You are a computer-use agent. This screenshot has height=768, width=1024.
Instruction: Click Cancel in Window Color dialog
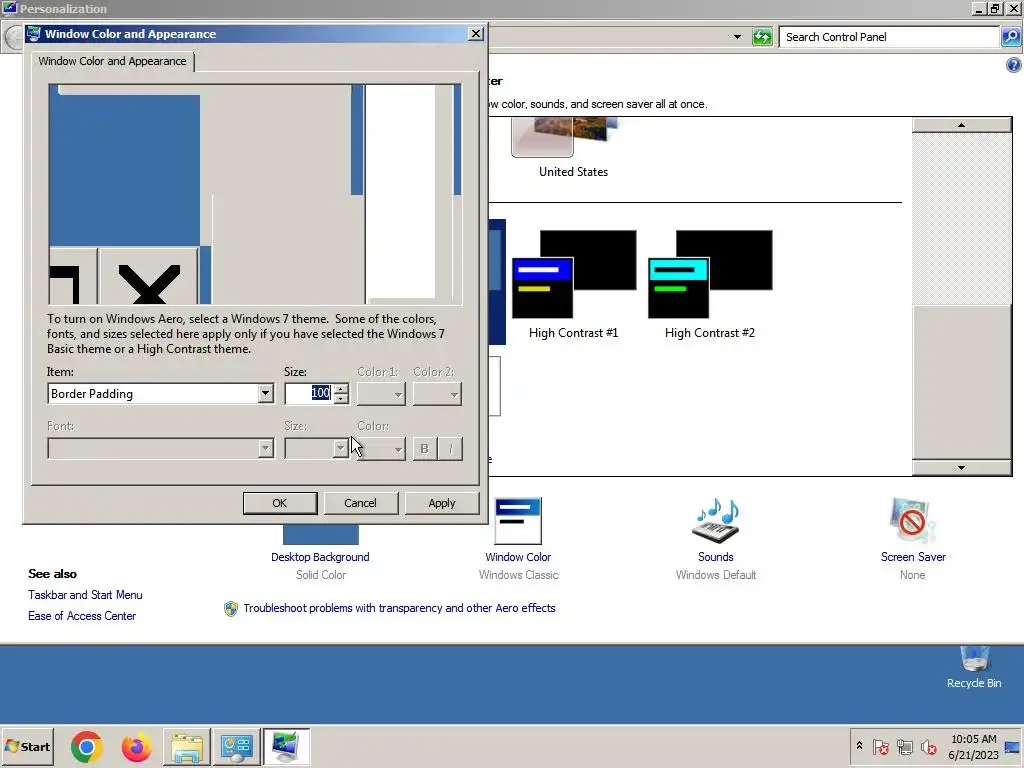(360, 503)
